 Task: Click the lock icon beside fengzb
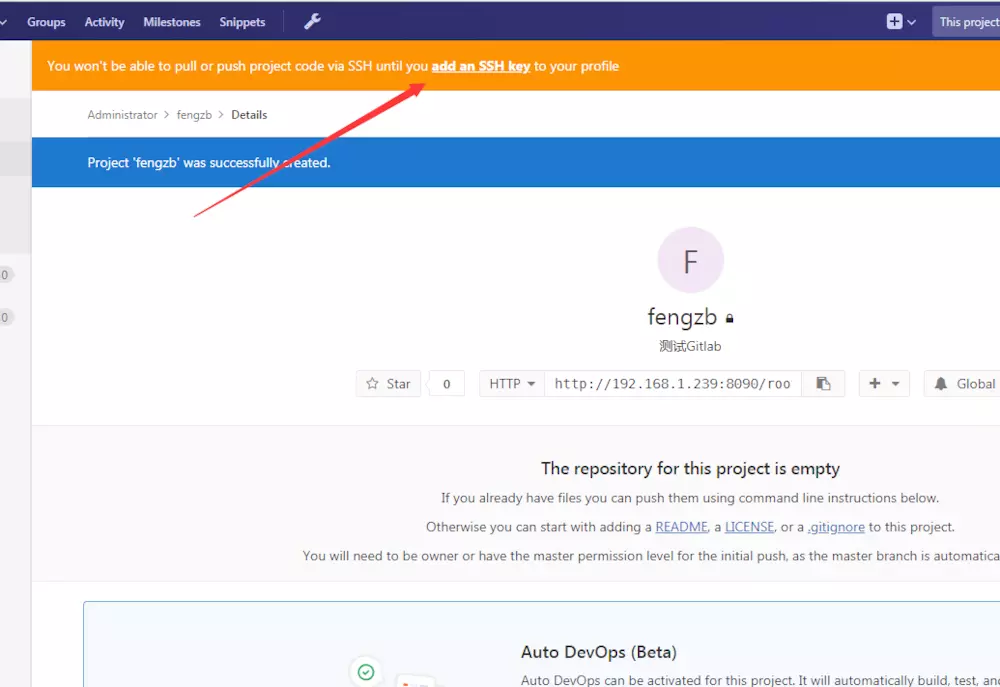tap(730, 319)
